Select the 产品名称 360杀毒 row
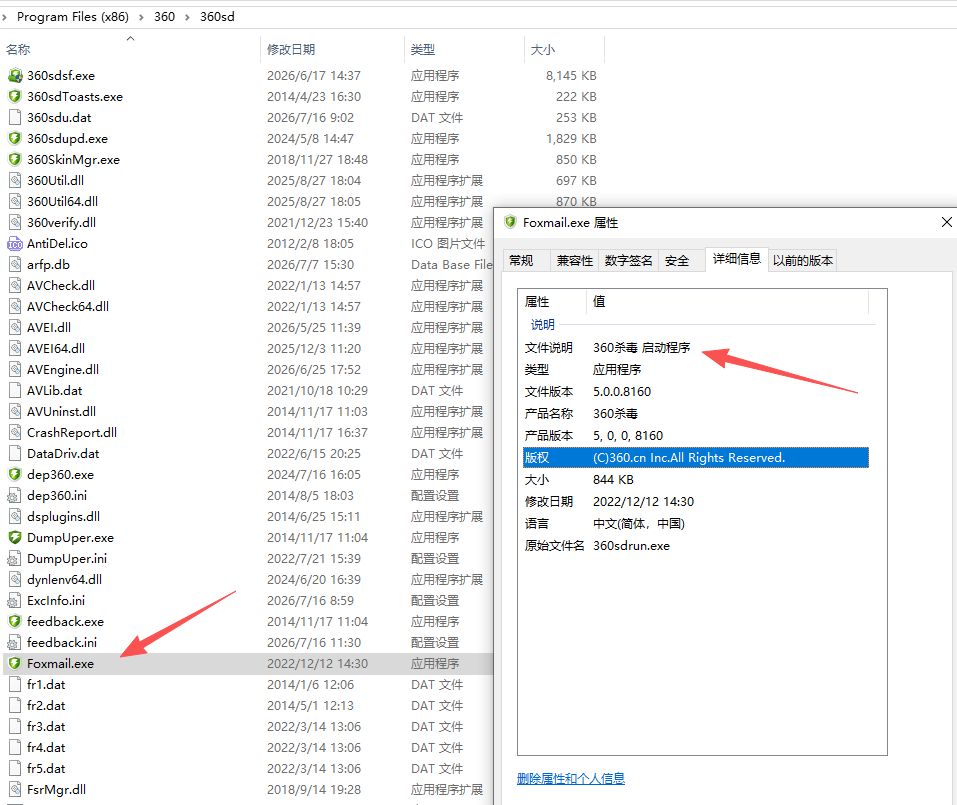 (695, 414)
